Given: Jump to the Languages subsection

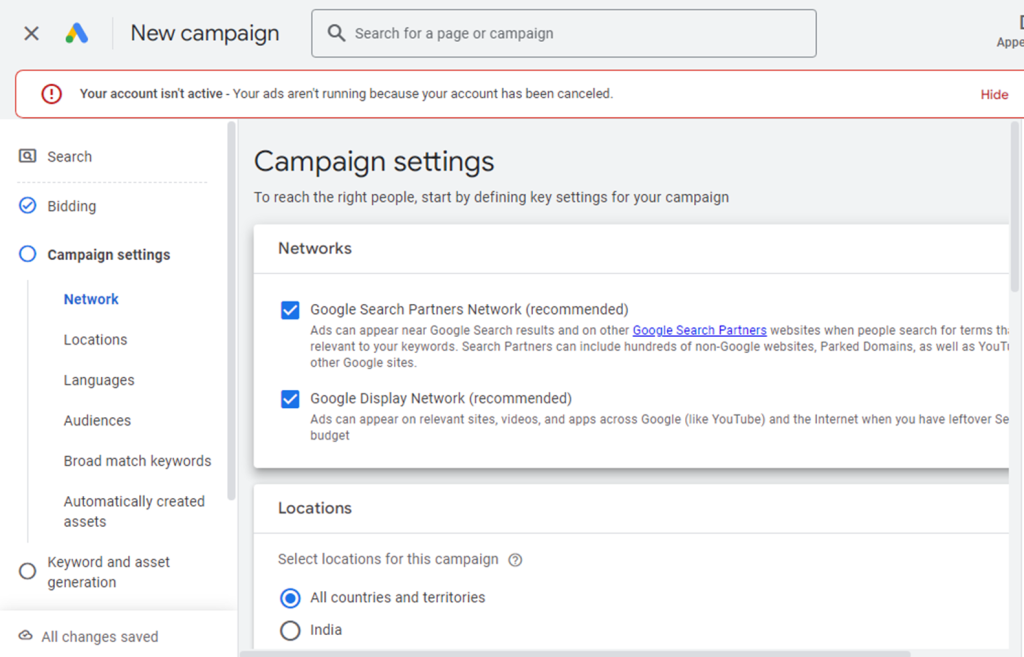Looking at the screenshot, I should [99, 380].
